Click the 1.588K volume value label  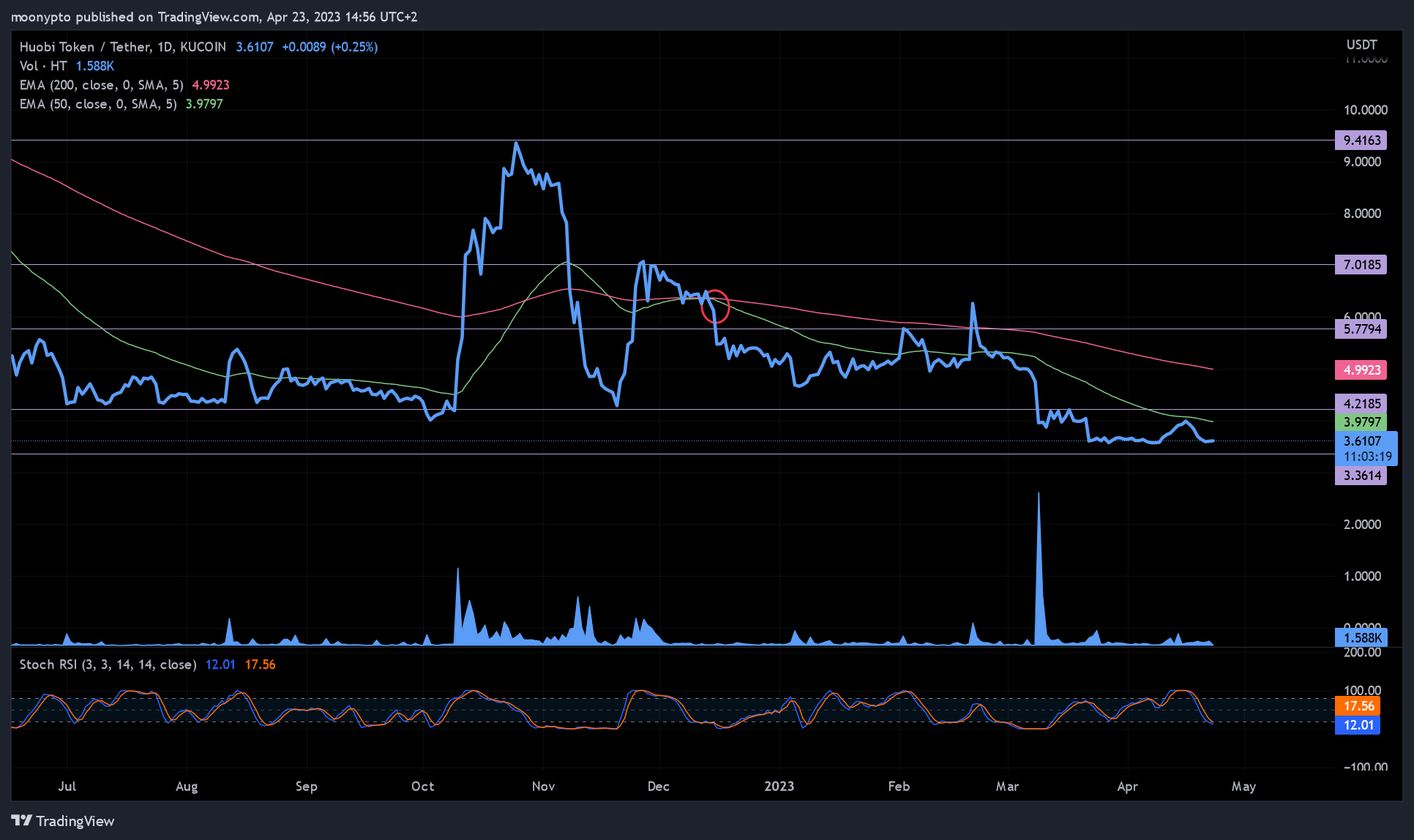(x=1361, y=637)
